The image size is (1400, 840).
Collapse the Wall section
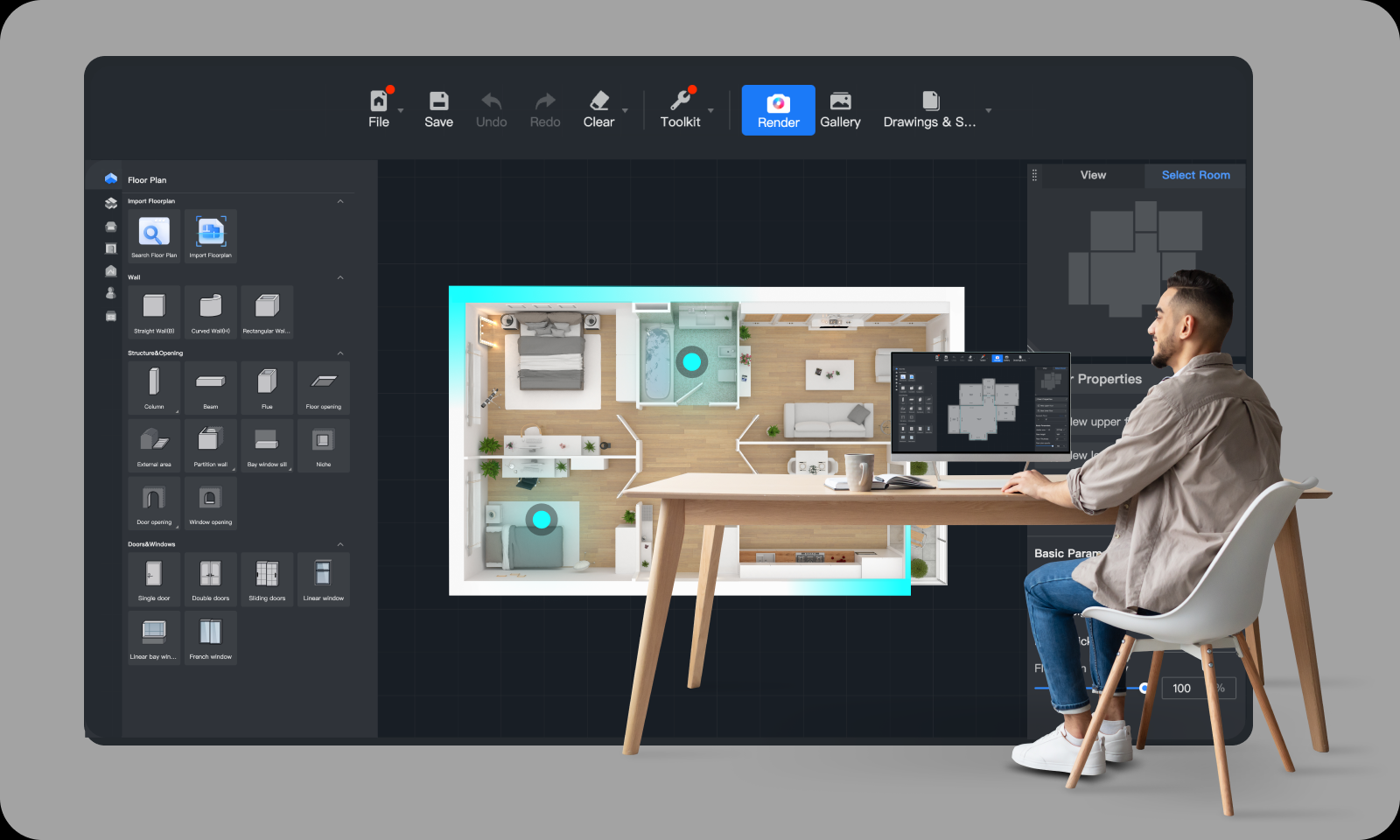(340, 276)
